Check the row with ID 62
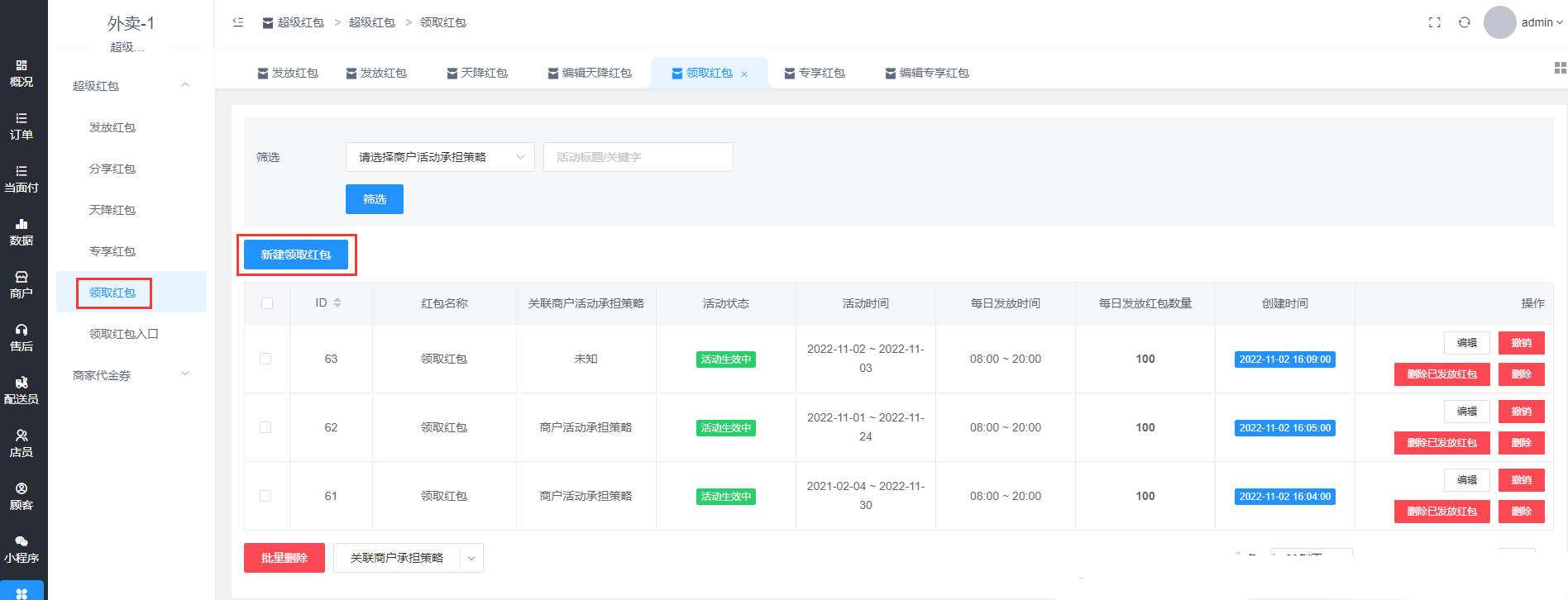Screen dimensions: 1568x600 point(265,427)
